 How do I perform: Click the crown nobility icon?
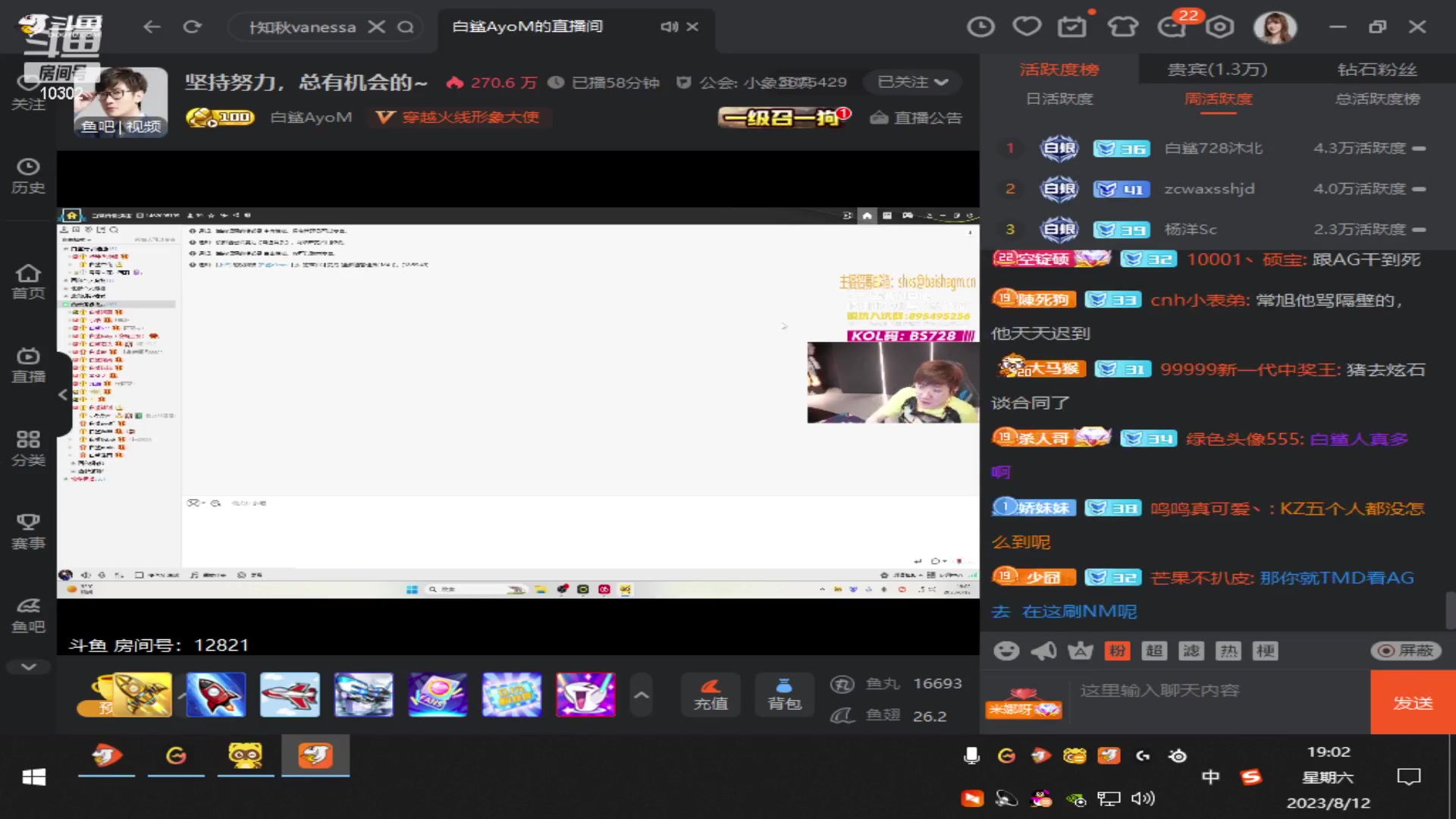click(1080, 651)
